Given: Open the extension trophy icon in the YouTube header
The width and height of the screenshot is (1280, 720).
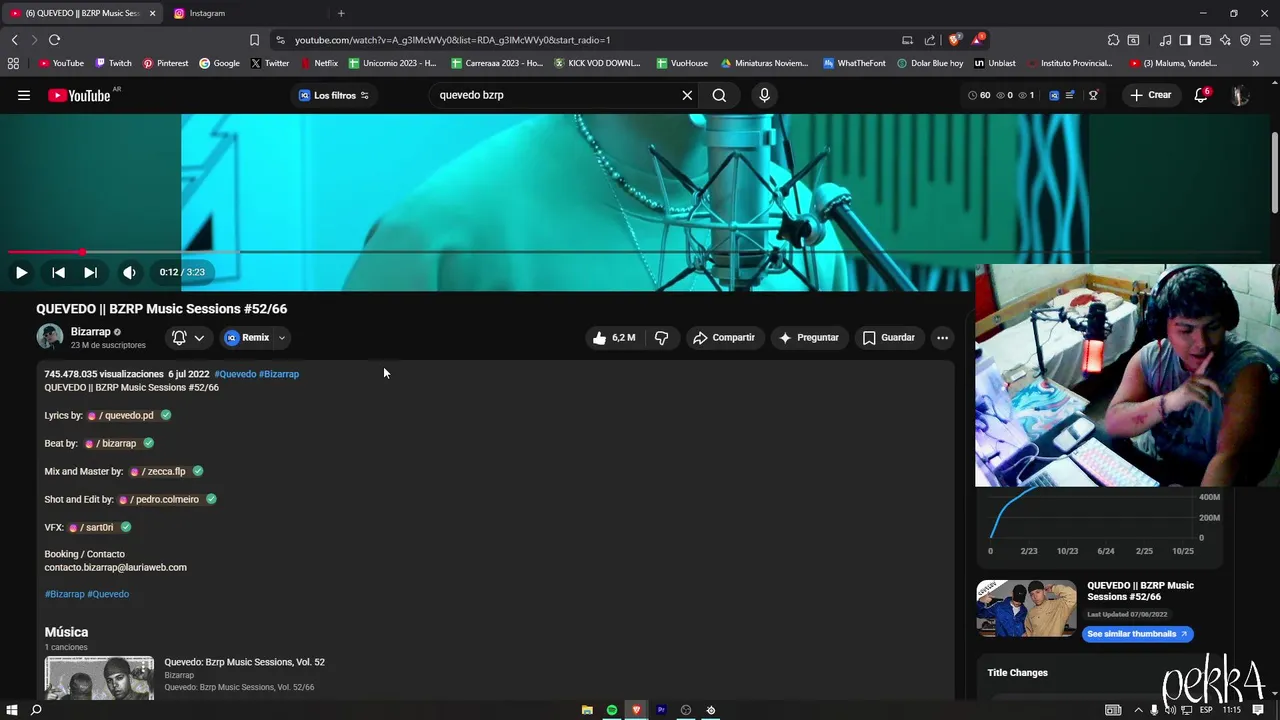Looking at the screenshot, I should click(1093, 95).
